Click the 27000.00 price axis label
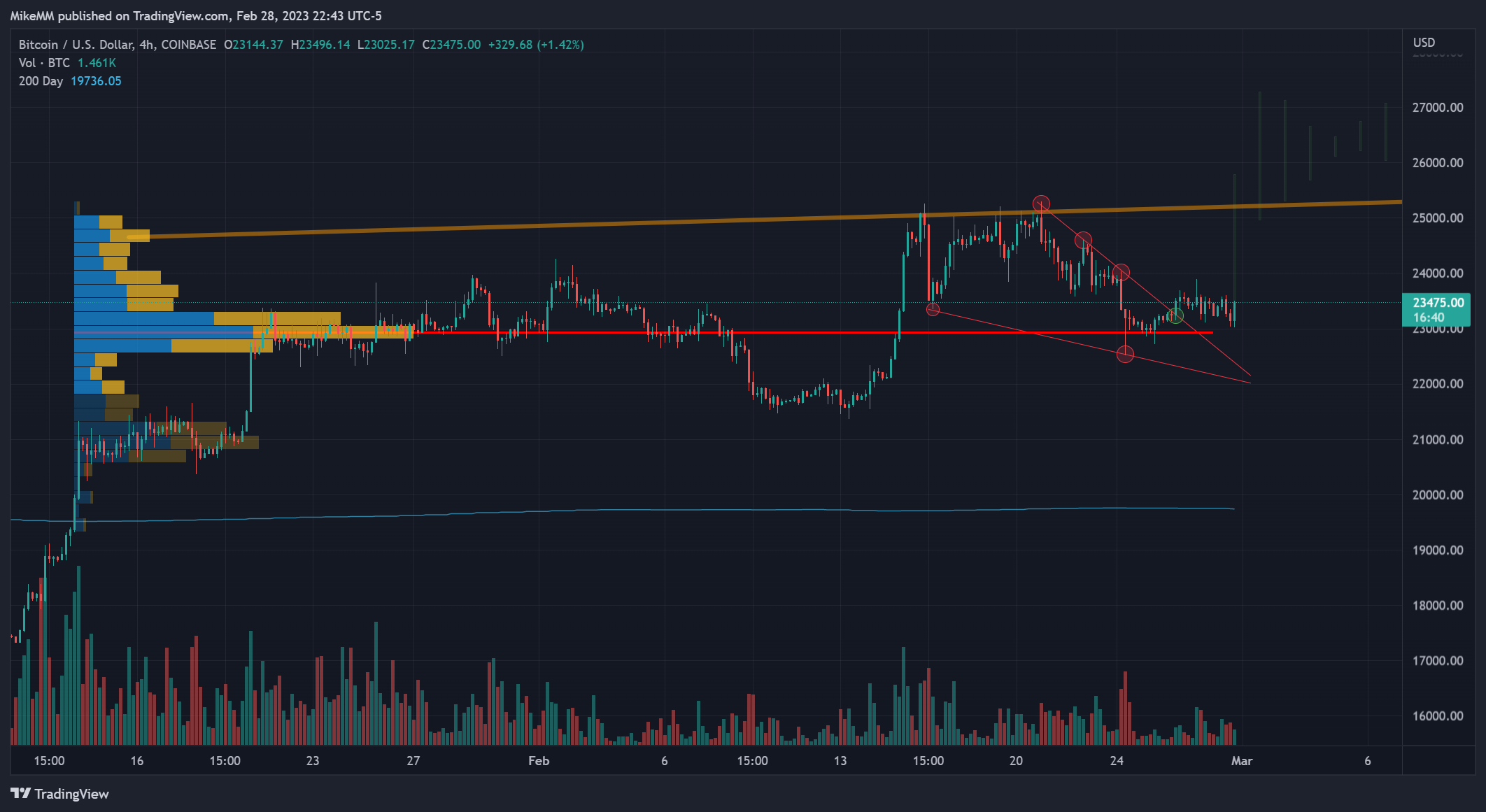Viewport: 1486px width, 812px height. 1438,108
